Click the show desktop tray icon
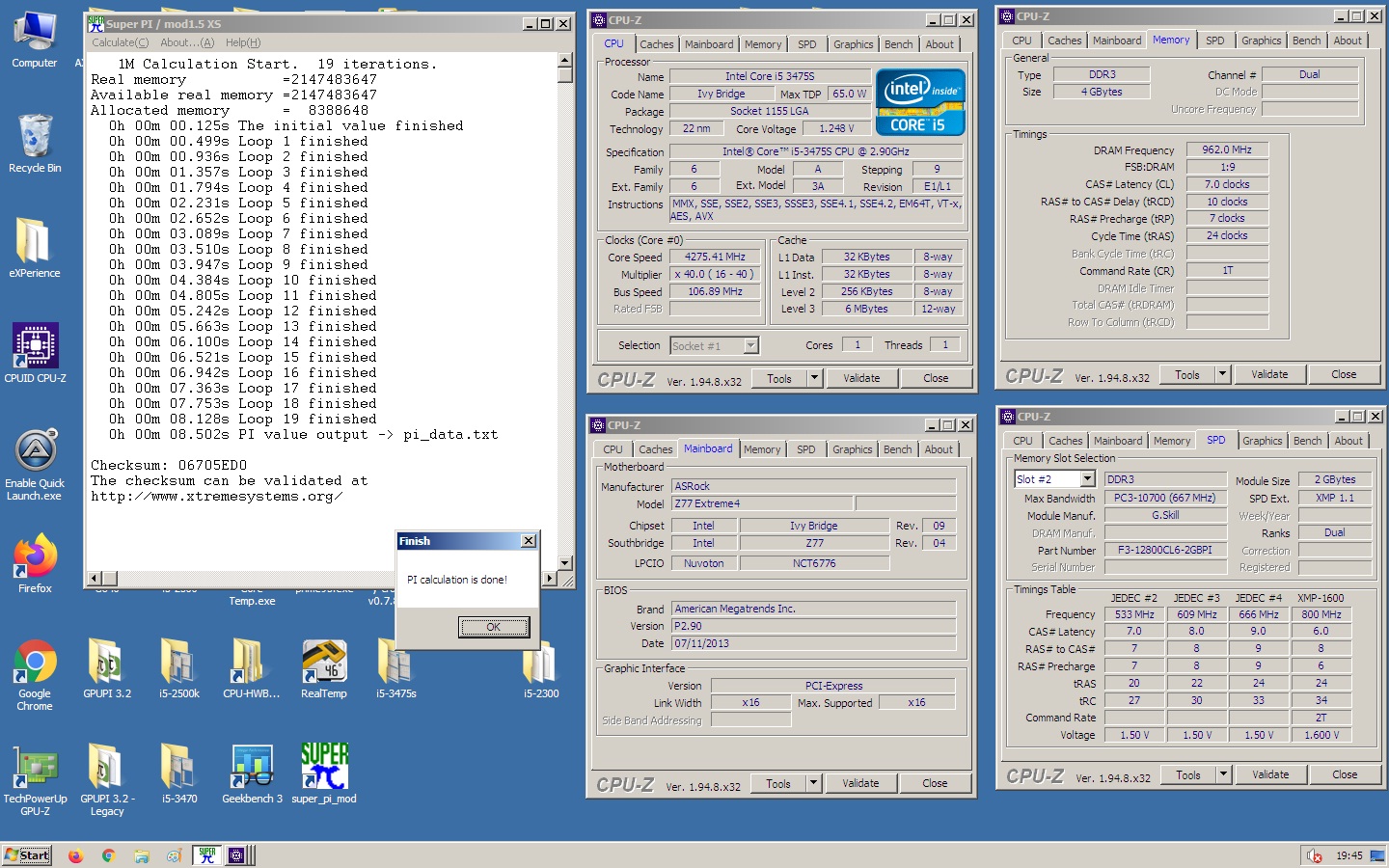Image resolution: width=1389 pixels, height=868 pixels. point(1377,855)
